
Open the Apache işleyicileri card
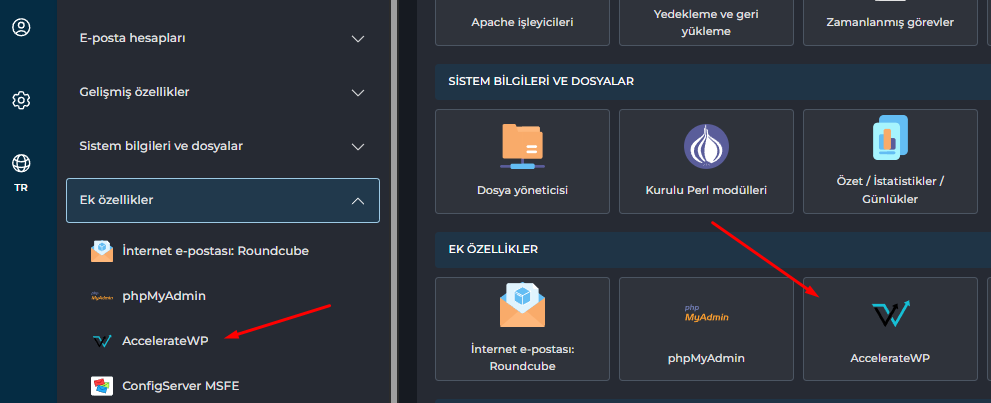[x=522, y=23]
